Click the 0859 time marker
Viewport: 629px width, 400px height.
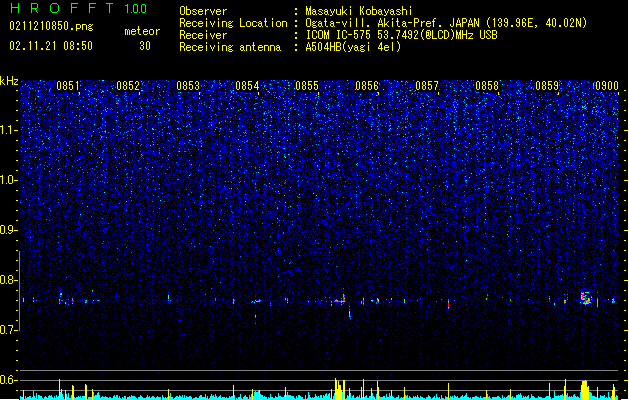pyautogui.click(x=547, y=85)
